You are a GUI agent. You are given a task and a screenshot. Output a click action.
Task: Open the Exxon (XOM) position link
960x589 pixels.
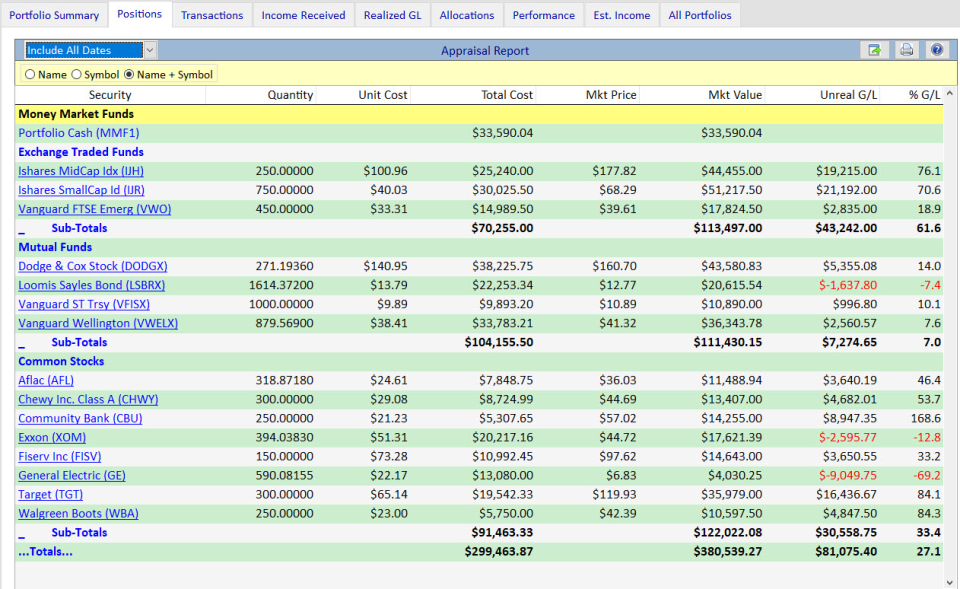tap(51, 437)
